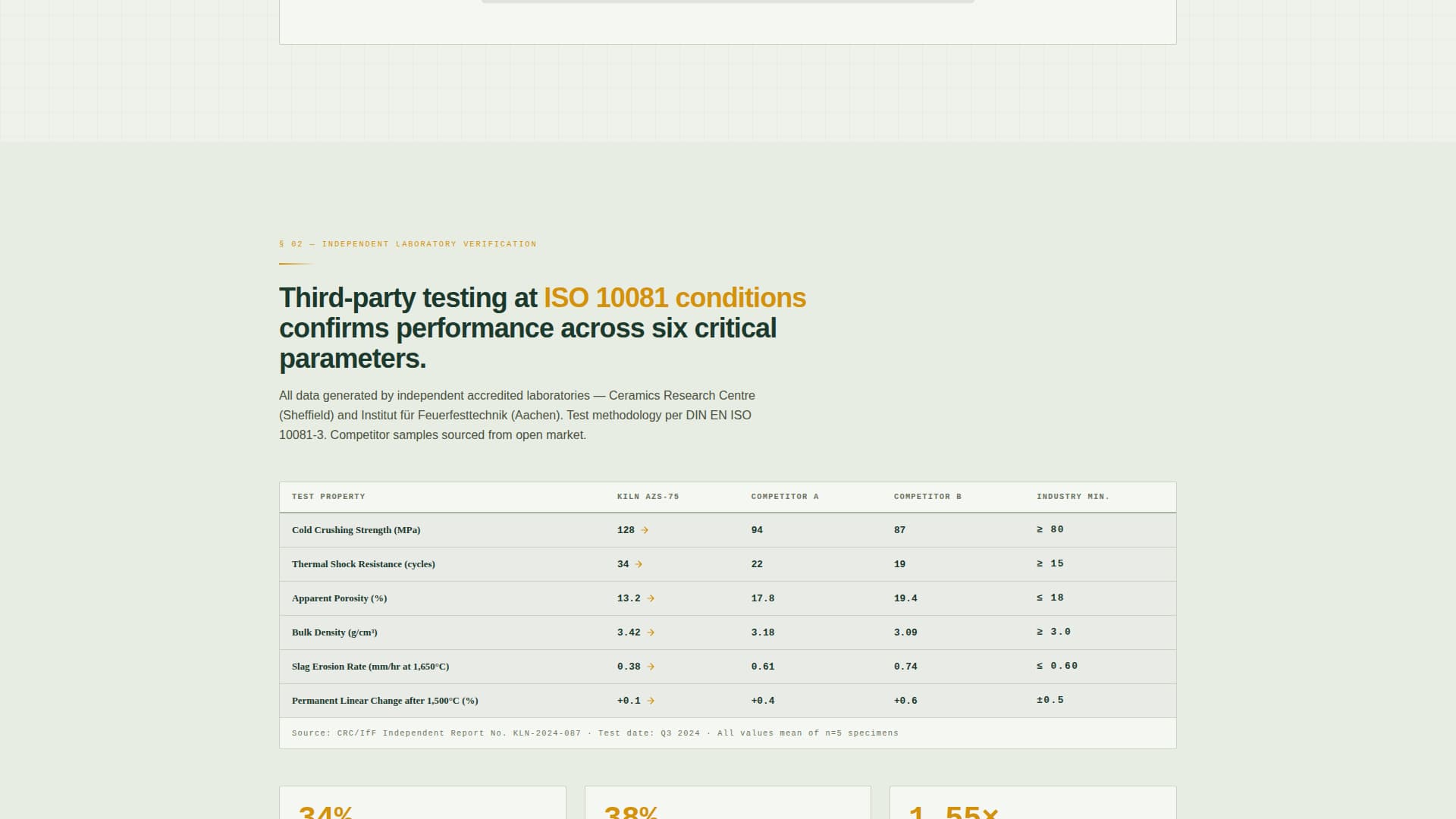Viewport: 1456px width, 819px height.
Task: Select the 38% statistic card
Action: click(727, 804)
